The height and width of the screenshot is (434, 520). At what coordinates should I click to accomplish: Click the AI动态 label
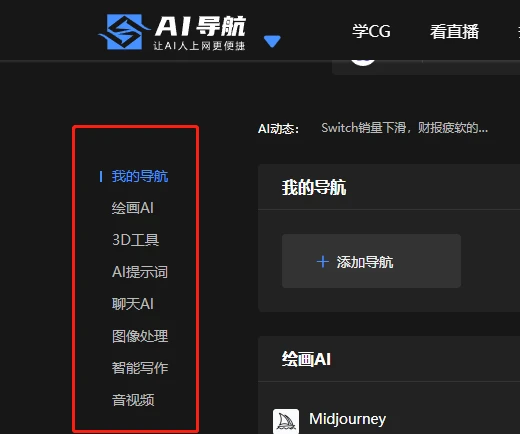(278, 129)
